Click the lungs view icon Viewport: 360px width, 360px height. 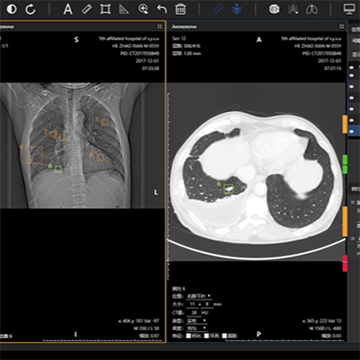[x=312, y=9]
